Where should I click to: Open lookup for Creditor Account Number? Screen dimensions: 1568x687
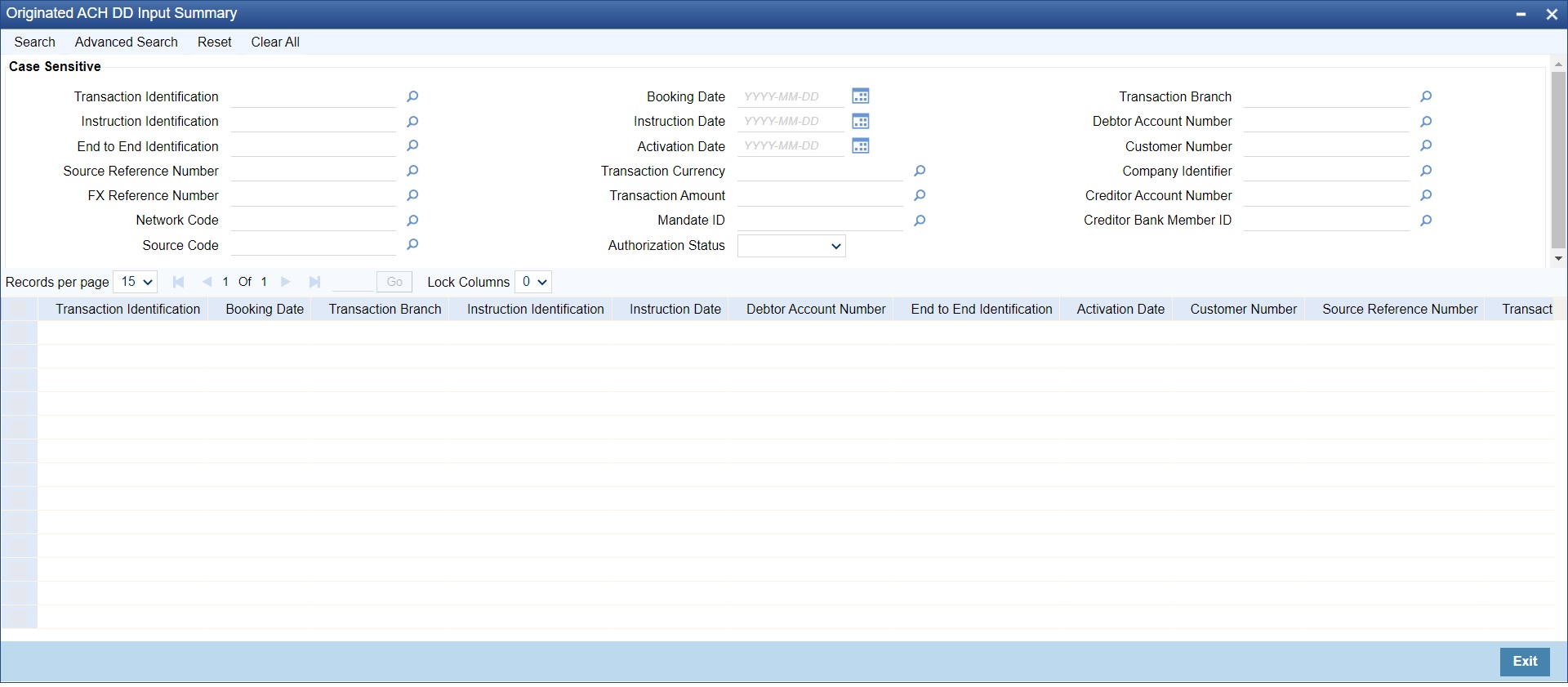pyautogui.click(x=1426, y=195)
